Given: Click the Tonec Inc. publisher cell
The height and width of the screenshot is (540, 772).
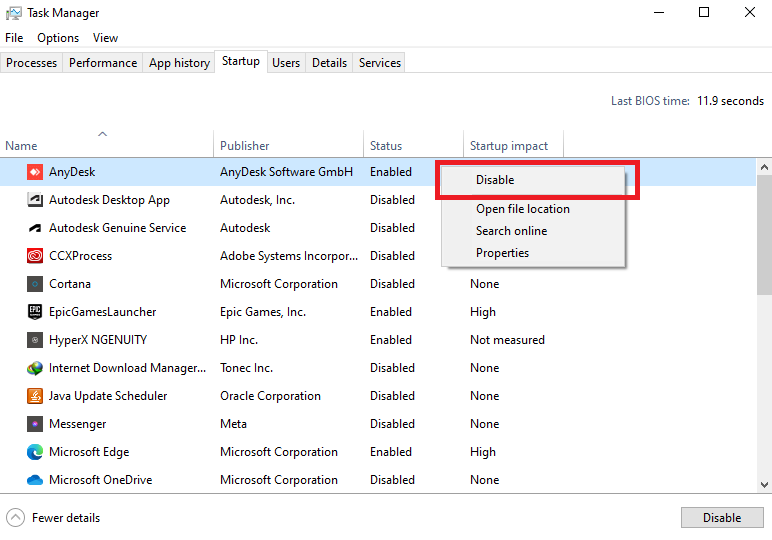Looking at the screenshot, I should tap(246, 368).
